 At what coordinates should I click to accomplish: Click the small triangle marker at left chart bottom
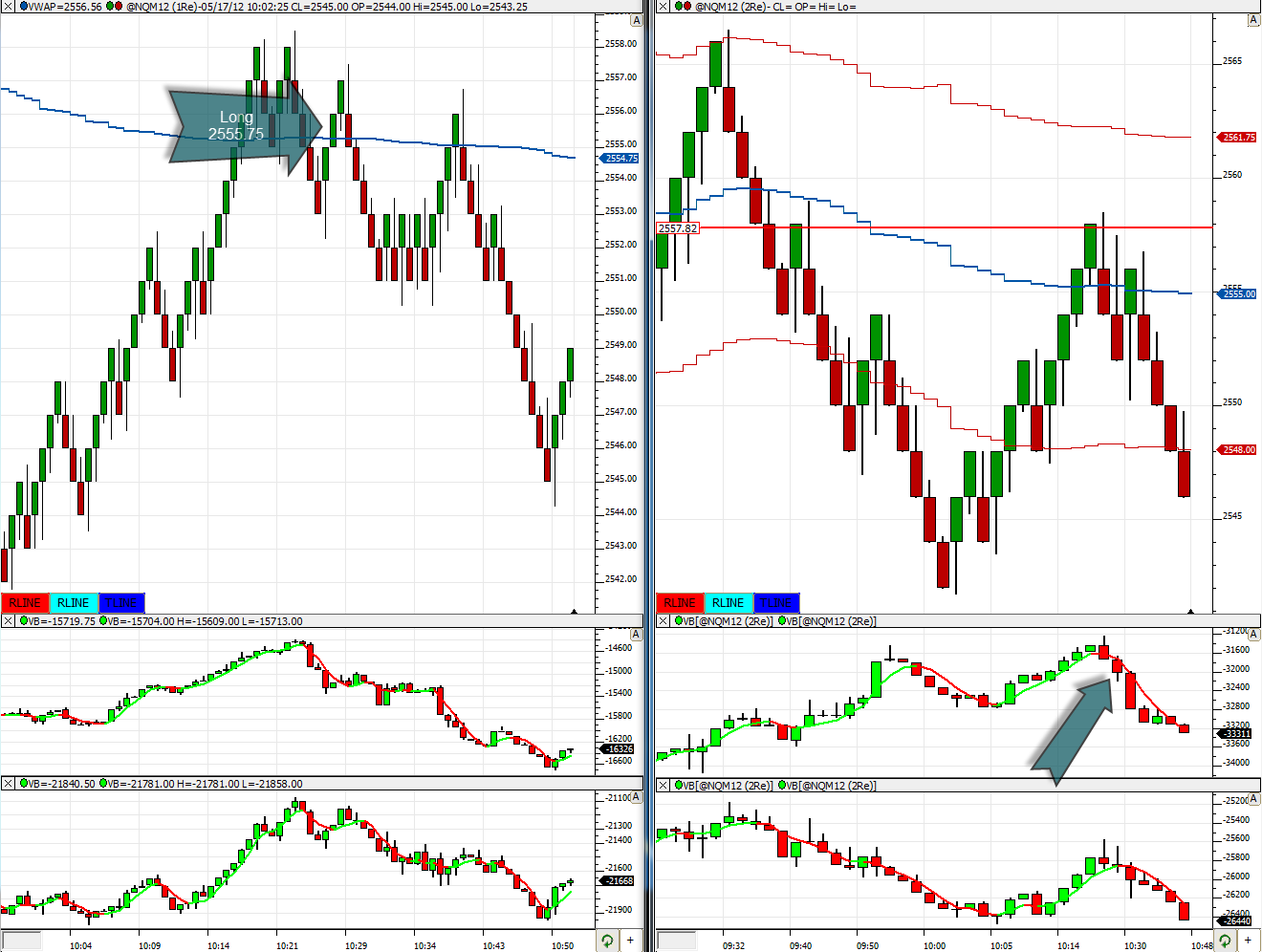[x=574, y=611]
